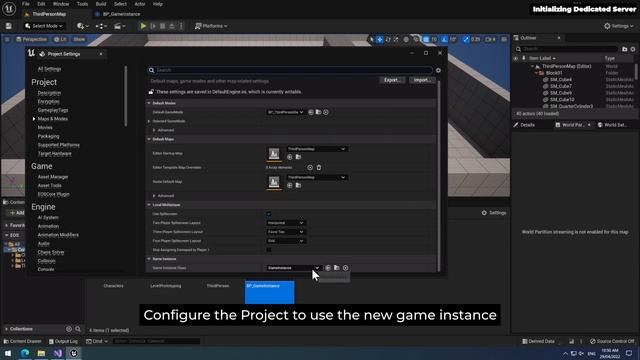Click the Perspective viewport button
Viewport: 640px width, 360px height.
point(31,40)
